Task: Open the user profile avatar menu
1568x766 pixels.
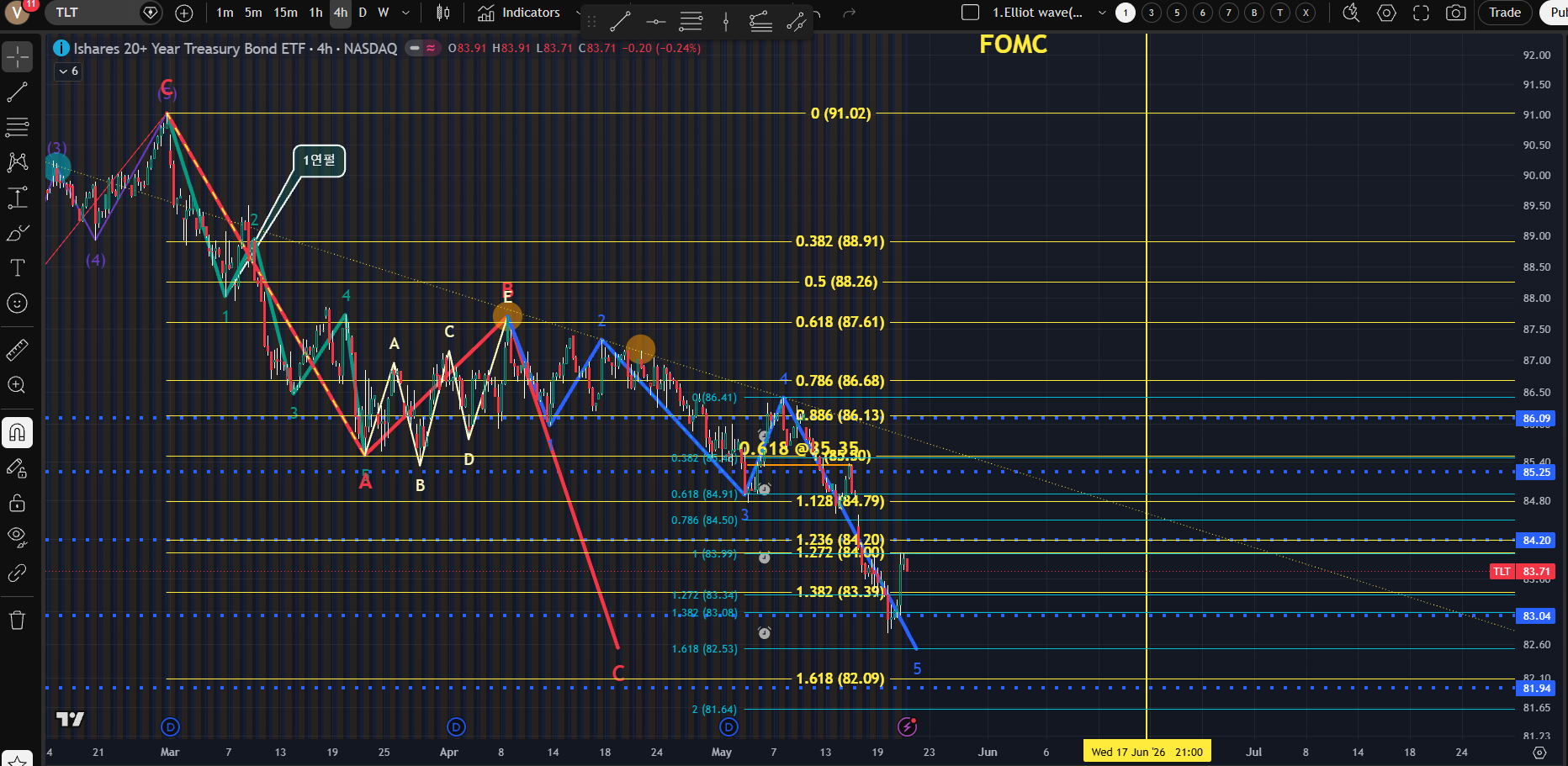Action: tap(18, 12)
